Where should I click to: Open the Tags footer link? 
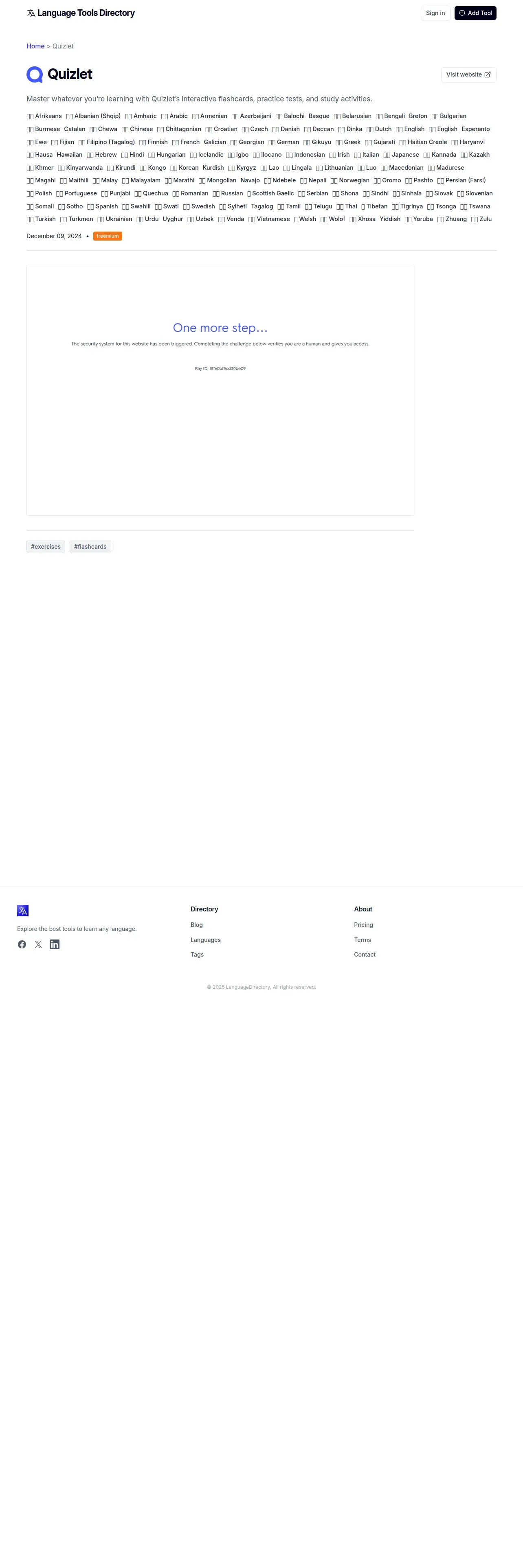click(197, 955)
